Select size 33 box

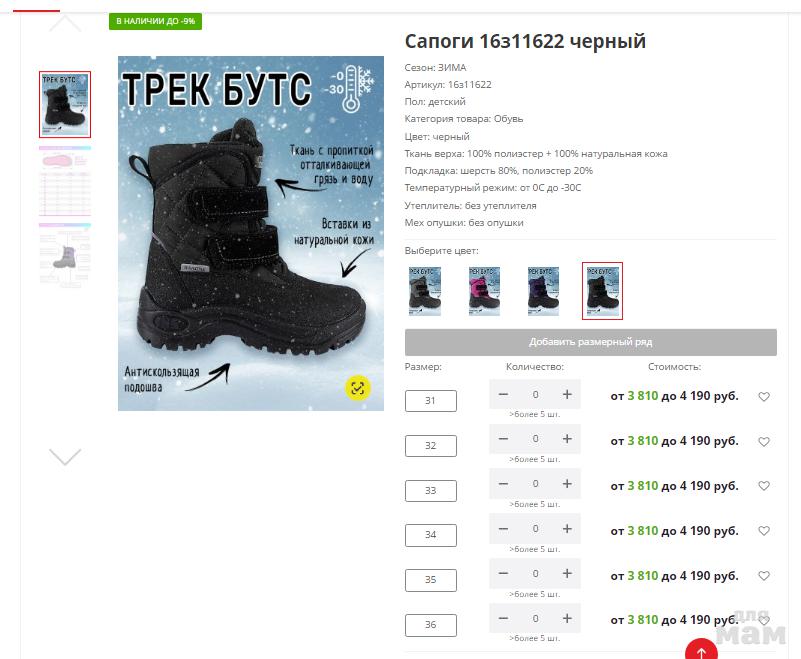pyautogui.click(x=431, y=490)
